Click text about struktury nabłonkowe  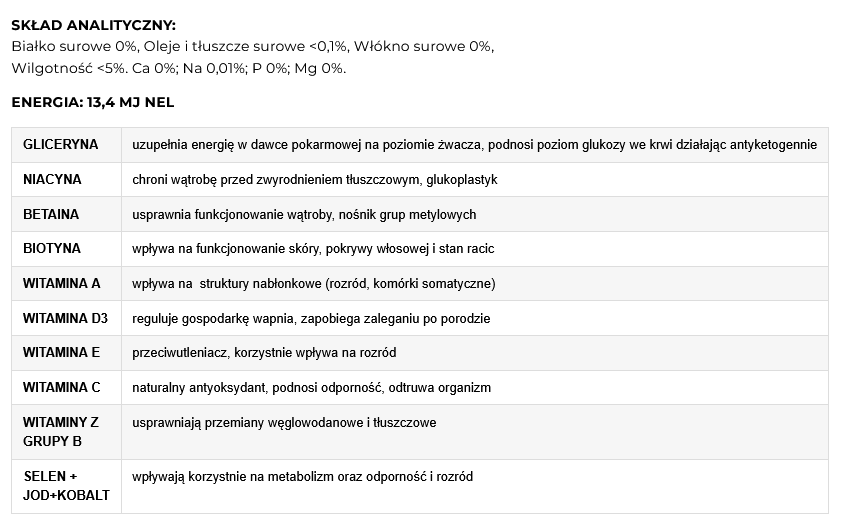[314, 284]
